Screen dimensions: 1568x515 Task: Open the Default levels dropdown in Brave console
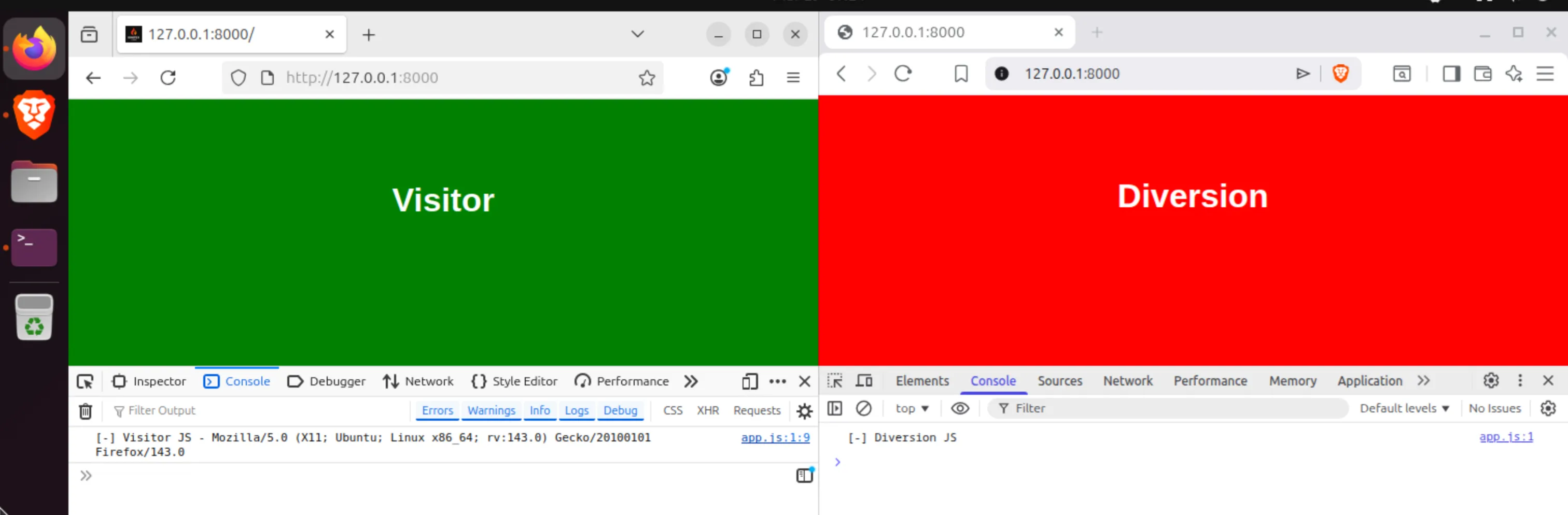coord(1404,408)
